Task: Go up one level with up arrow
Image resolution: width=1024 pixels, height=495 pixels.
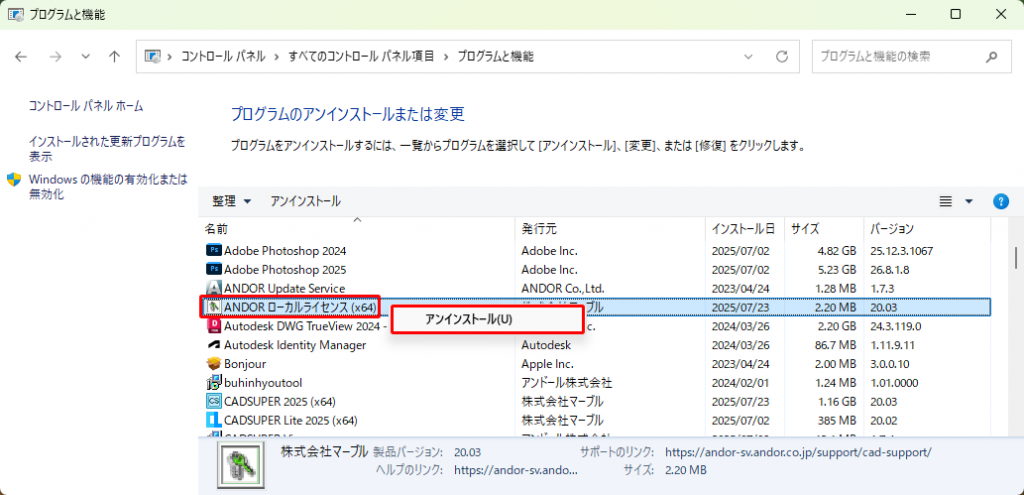Action: [114, 57]
